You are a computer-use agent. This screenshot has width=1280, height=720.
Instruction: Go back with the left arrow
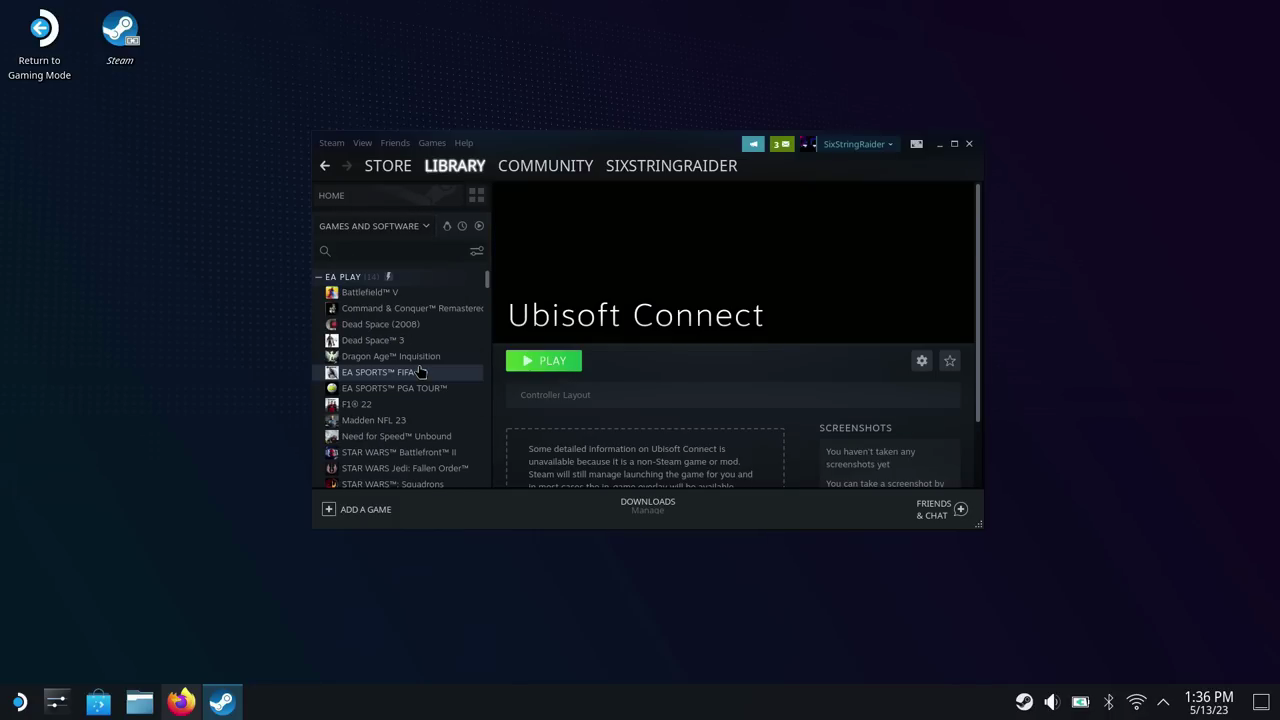[325, 166]
